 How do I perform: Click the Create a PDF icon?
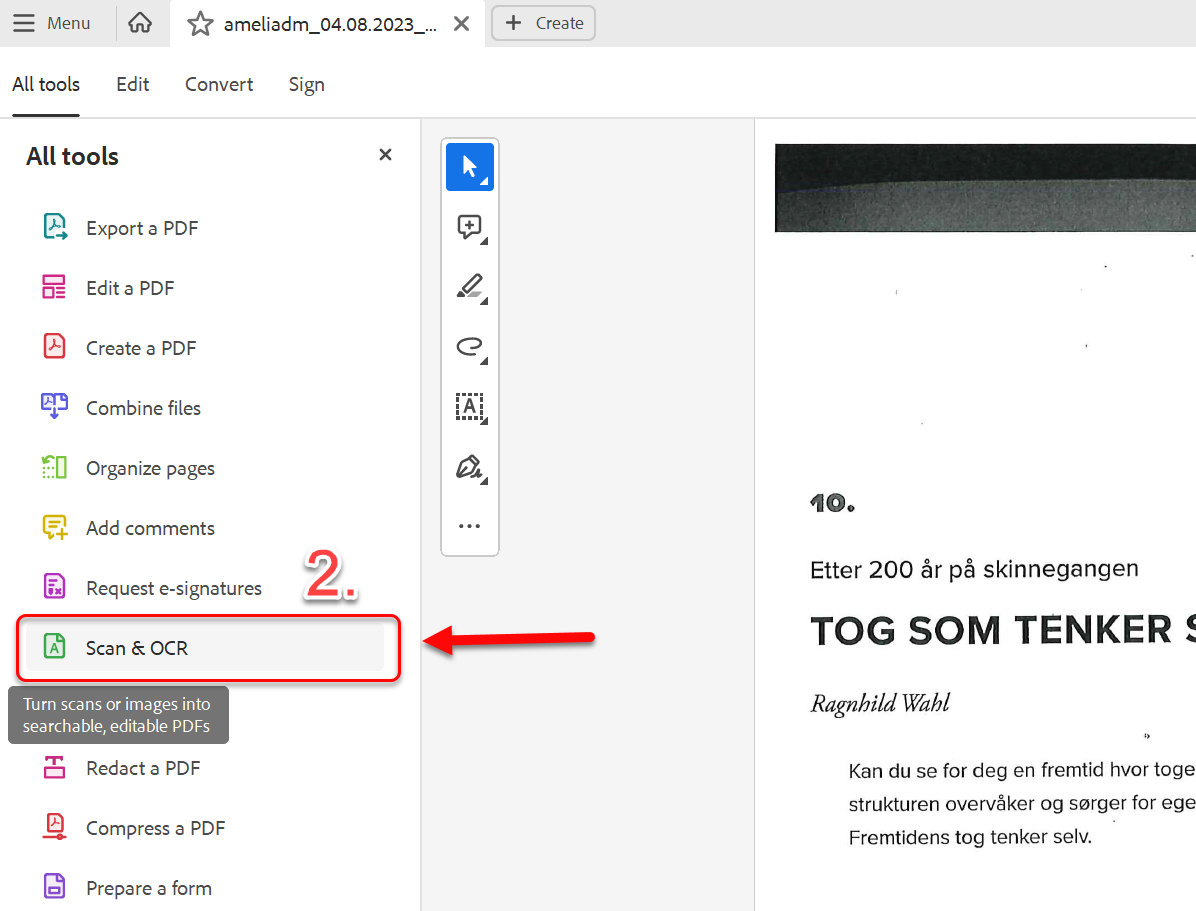[54, 347]
